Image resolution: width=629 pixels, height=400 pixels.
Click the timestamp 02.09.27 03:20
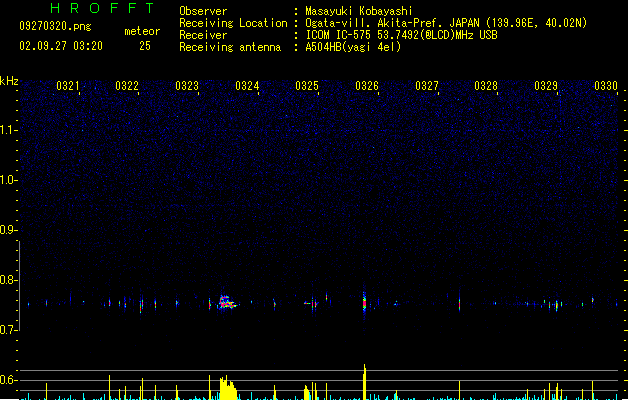click(61, 46)
